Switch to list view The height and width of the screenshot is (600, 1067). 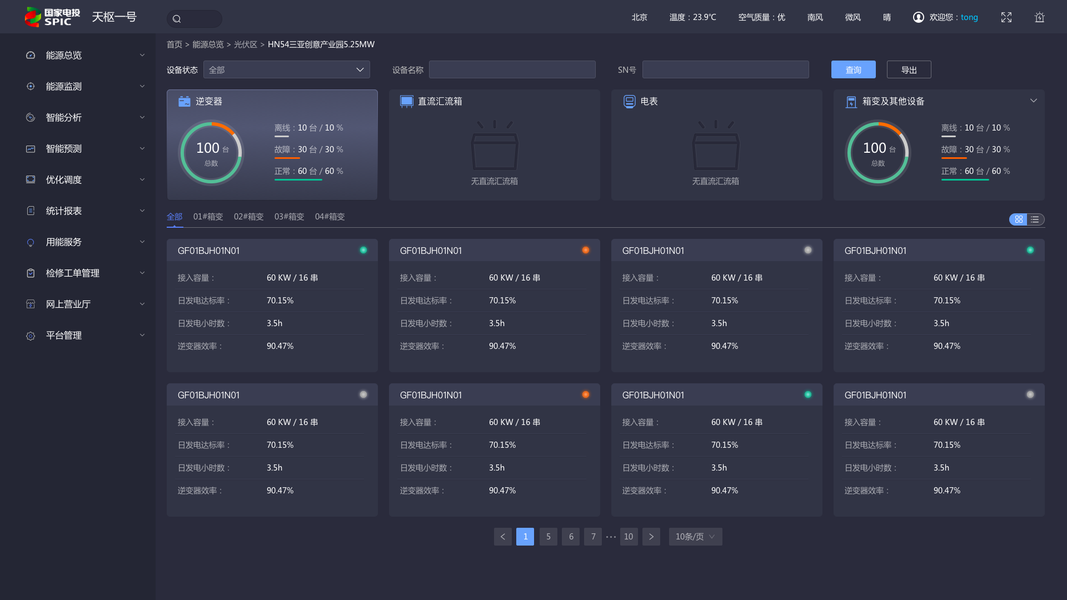click(1035, 219)
